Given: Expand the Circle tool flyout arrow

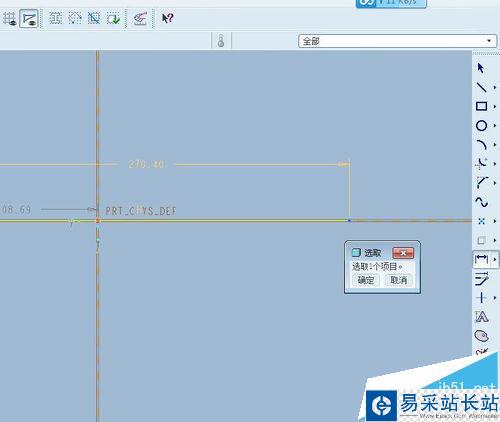Looking at the screenshot, I should coord(495,126).
